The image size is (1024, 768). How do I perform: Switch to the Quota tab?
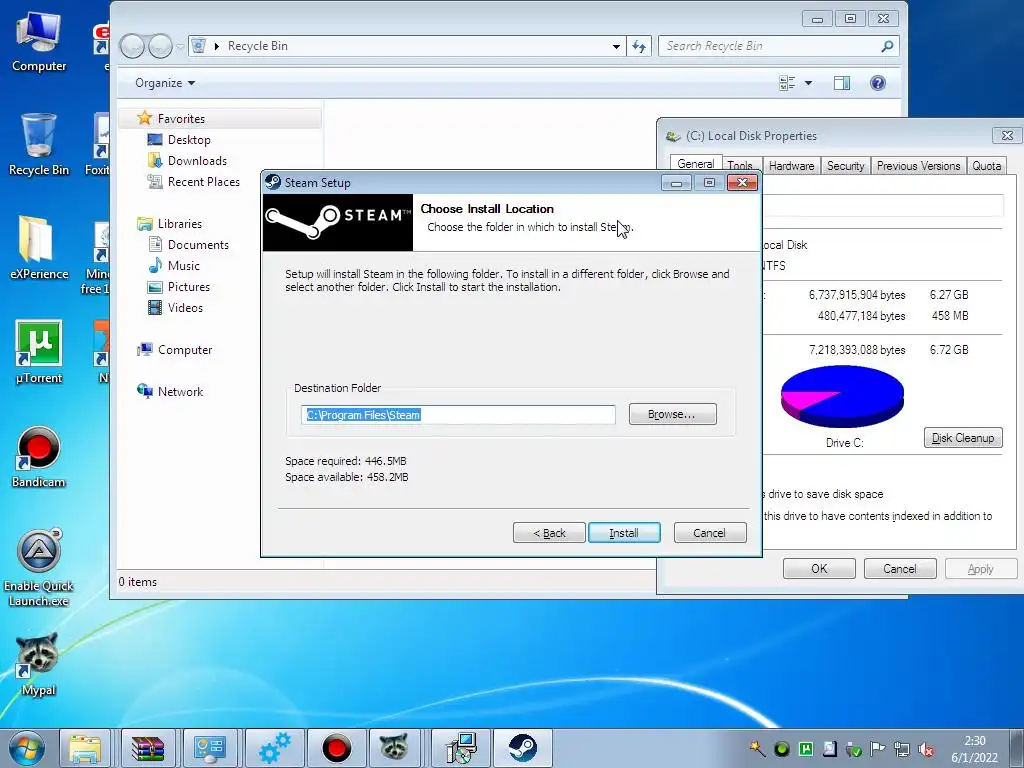[x=986, y=166]
